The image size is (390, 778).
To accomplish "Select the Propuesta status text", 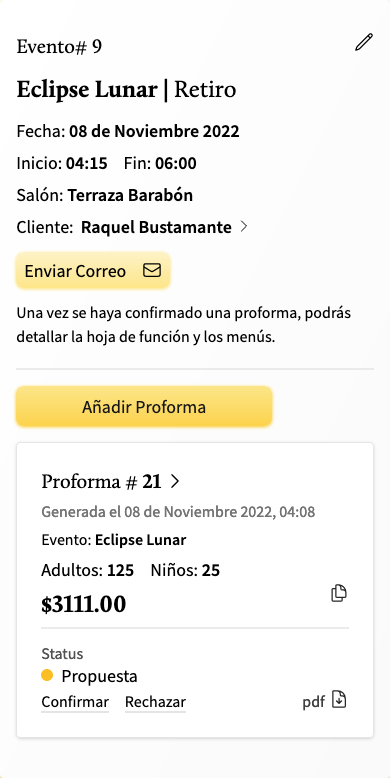I will [99, 676].
